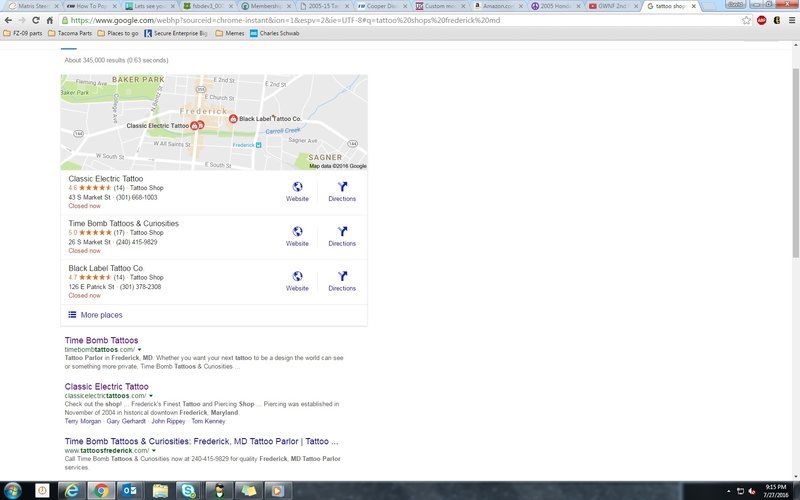Open the Places to go bookmark folder
The image size is (800, 500).
point(118,33)
